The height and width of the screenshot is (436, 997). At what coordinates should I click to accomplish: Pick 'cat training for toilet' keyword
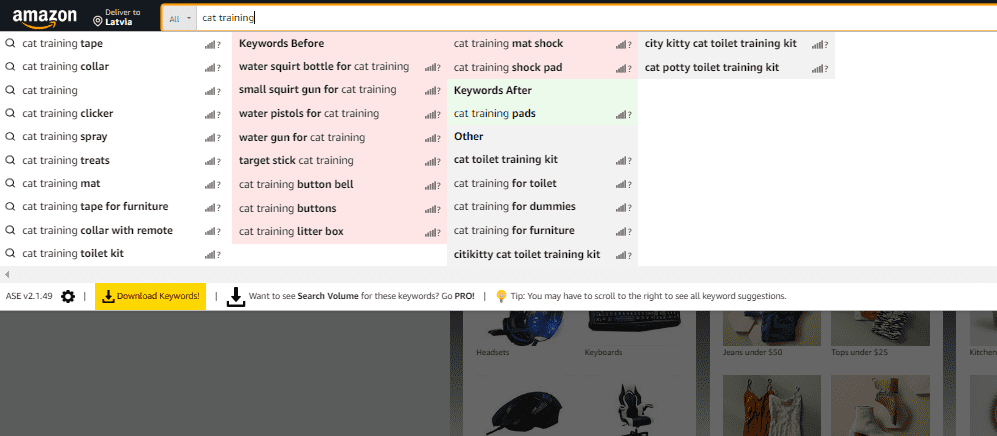click(505, 184)
